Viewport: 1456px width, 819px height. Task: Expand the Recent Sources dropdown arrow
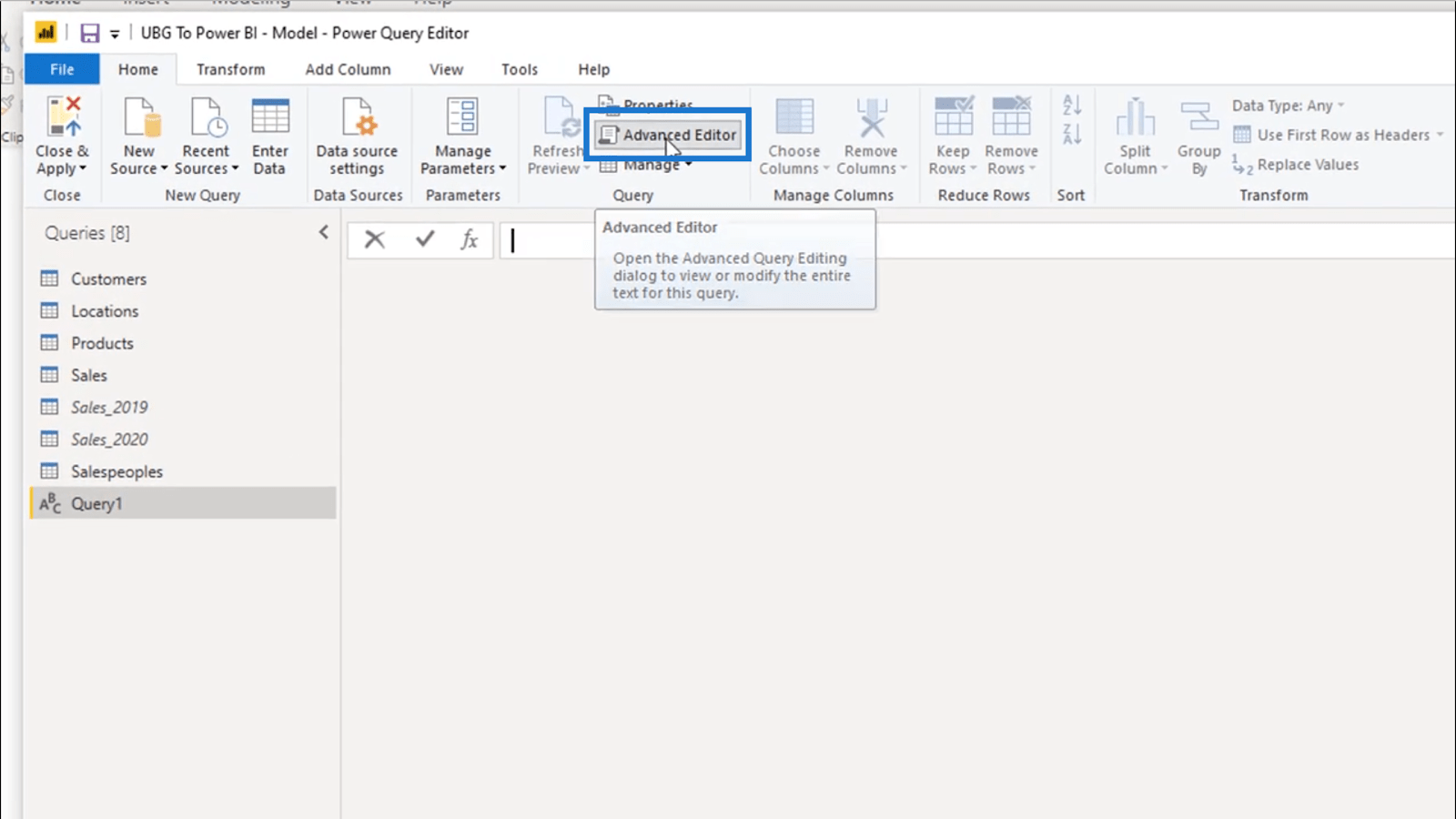(235, 168)
